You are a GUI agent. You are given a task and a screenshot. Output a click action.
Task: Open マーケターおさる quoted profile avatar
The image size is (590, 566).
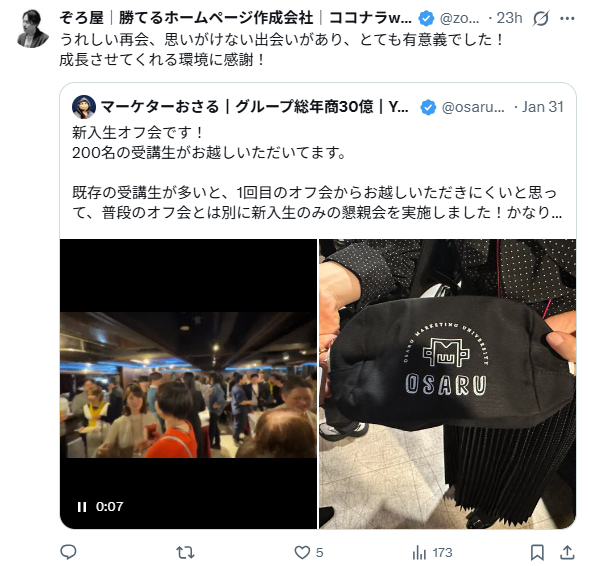pos(84,107)
